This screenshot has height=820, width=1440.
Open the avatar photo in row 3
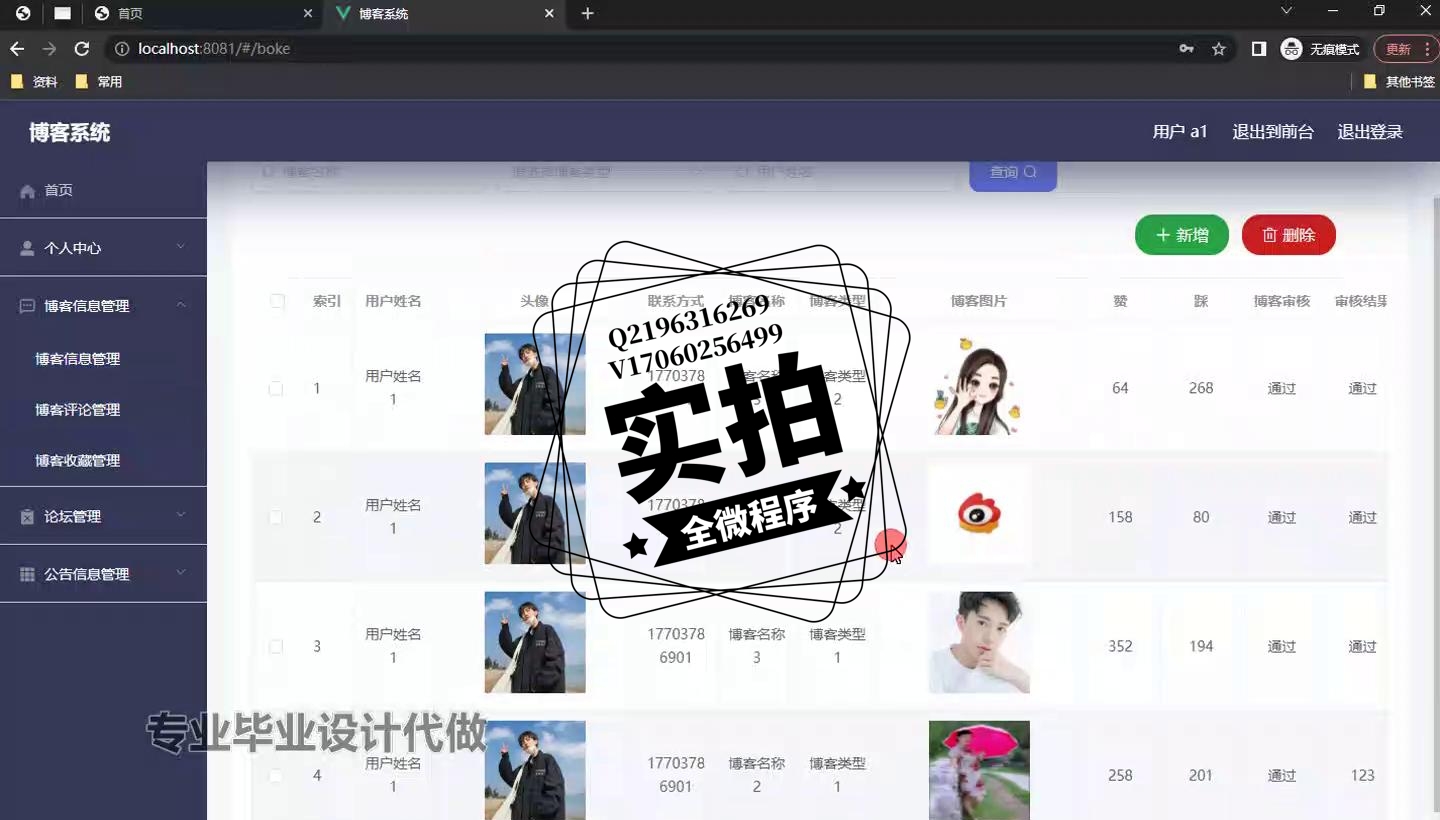point(535,643)
